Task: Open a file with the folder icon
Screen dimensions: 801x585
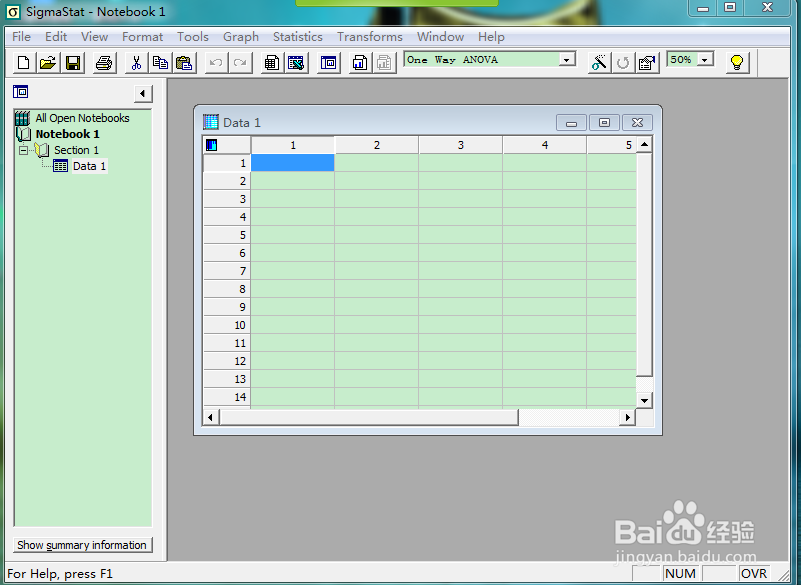Action: 48,63
